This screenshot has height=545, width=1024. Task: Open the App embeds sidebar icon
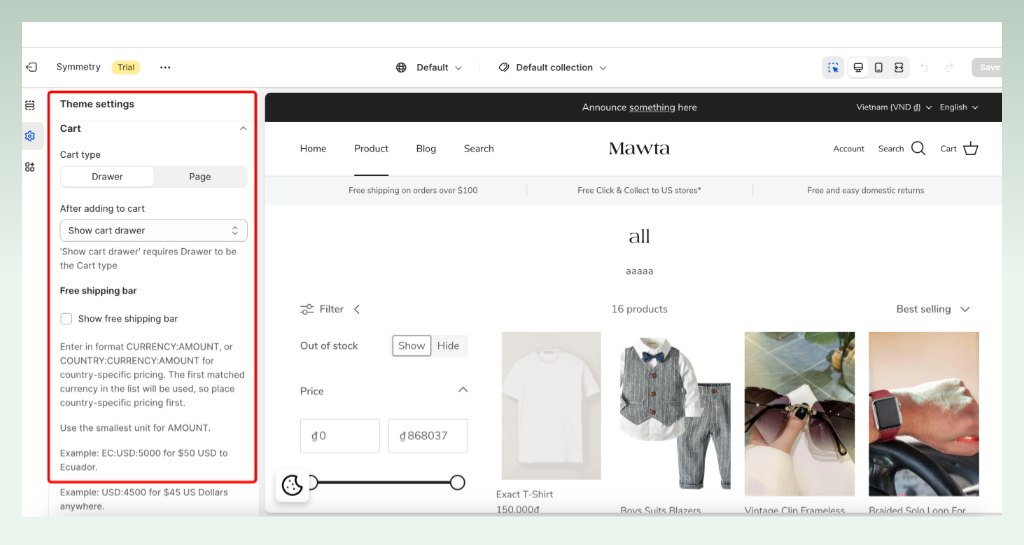tap(30, 167)
